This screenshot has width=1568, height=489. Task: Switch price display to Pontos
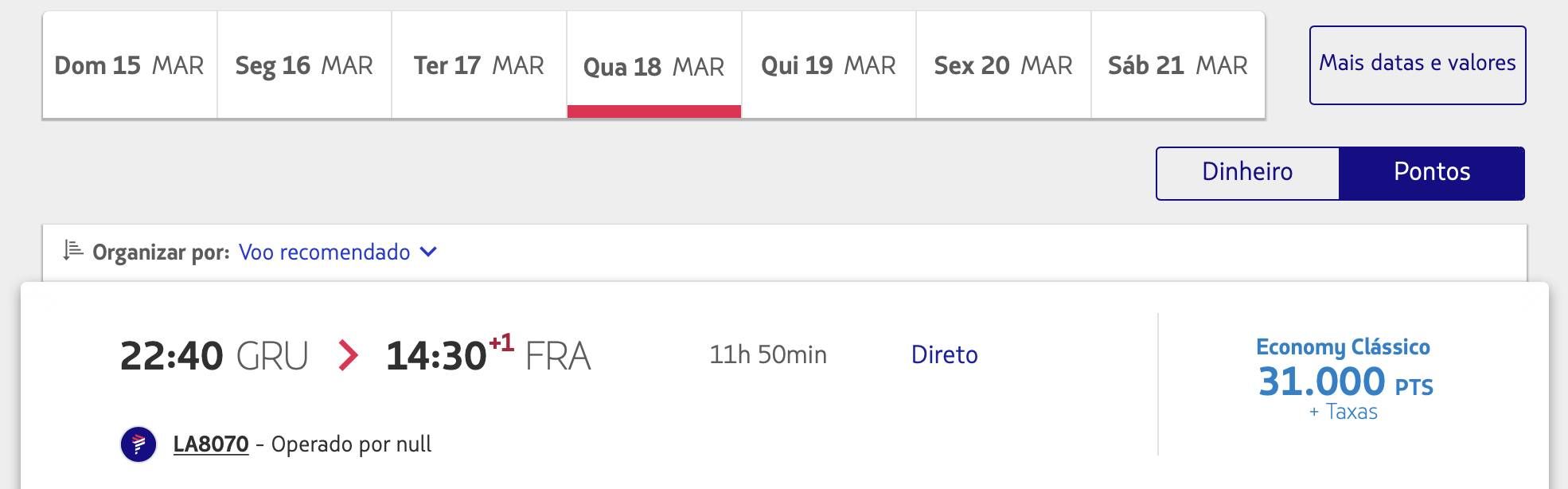[1432, 172]
